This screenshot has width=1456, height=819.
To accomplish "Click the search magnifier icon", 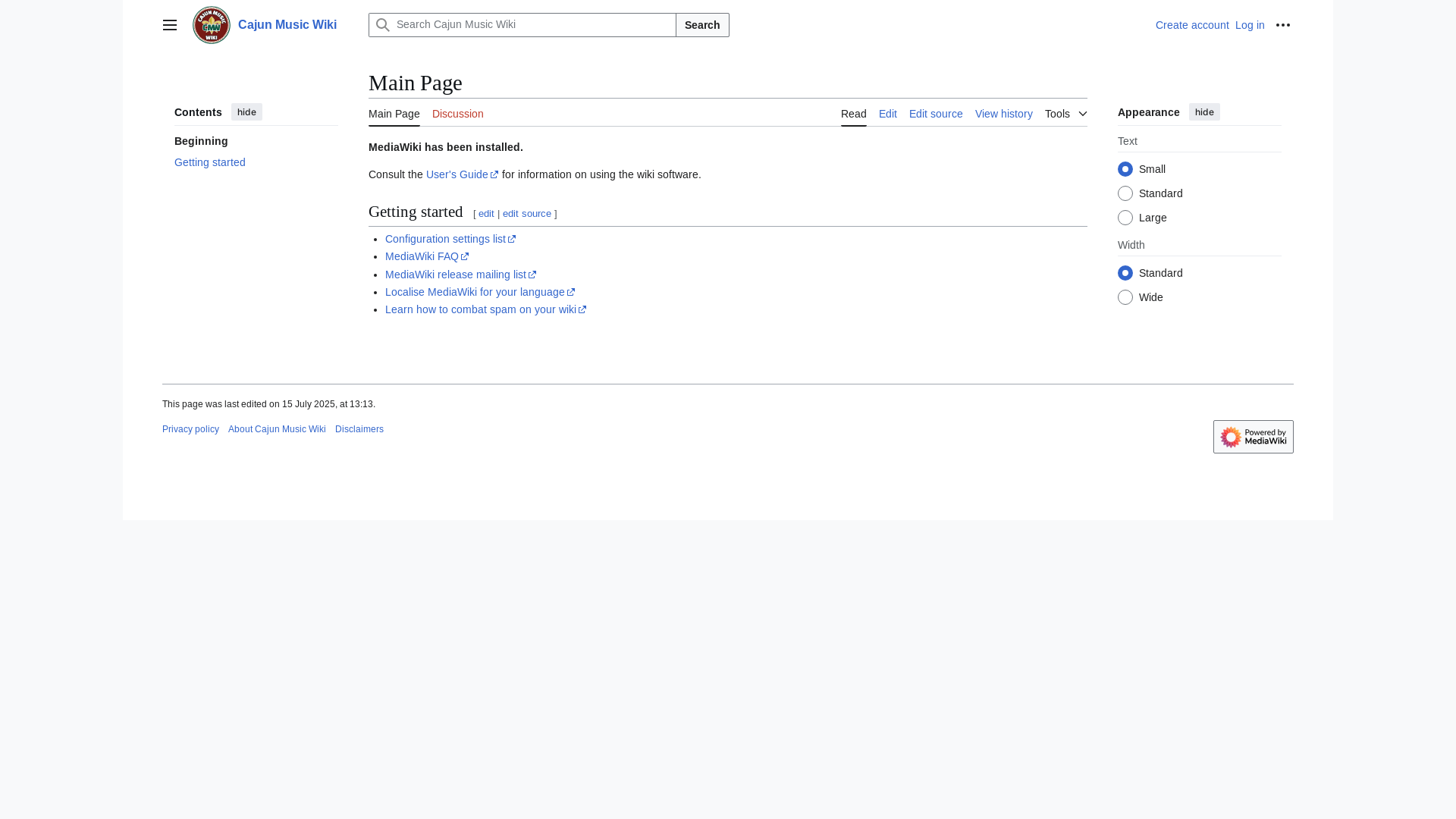I will coord(383,25).
